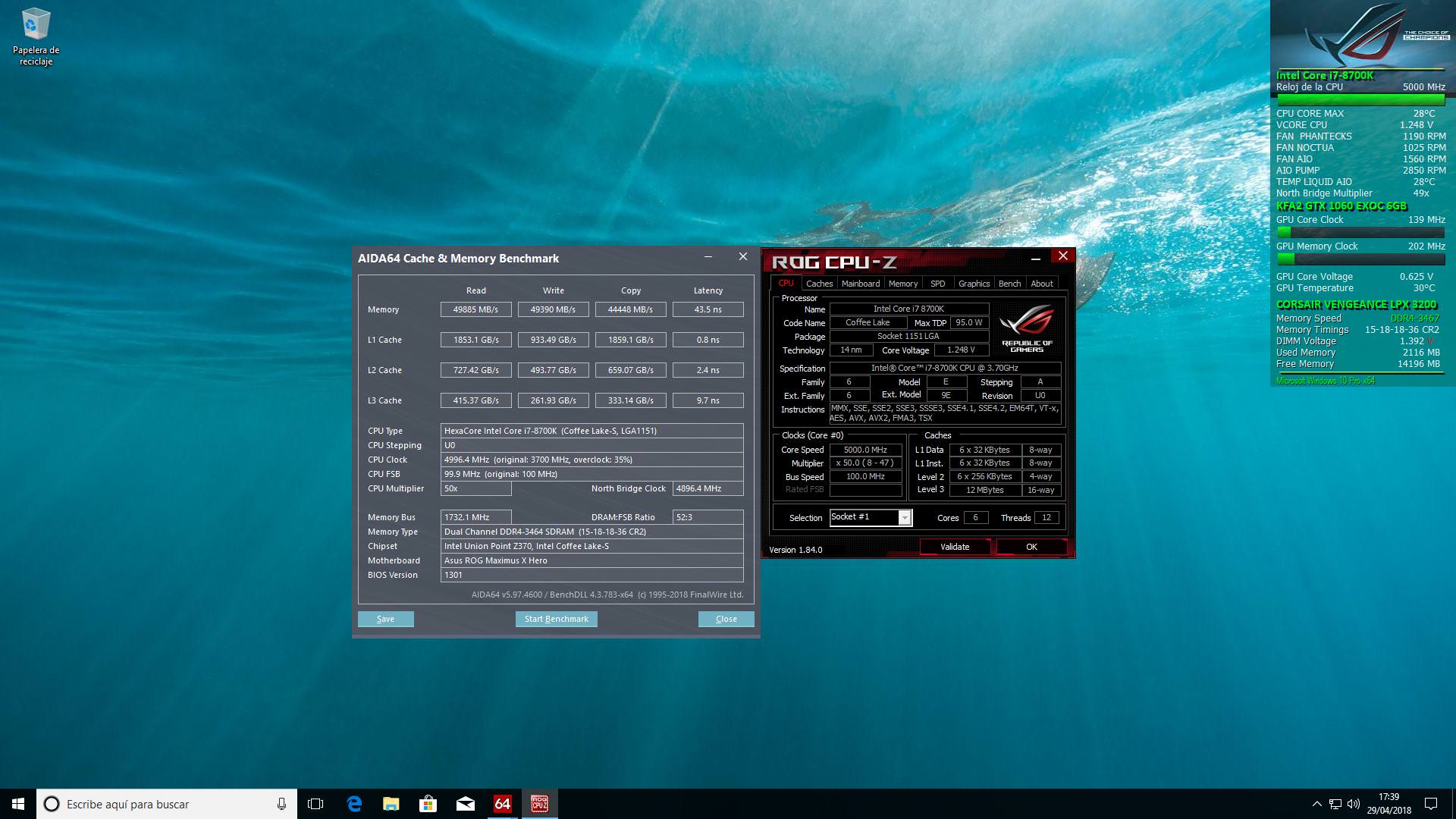Click the AIDA64 taskbar icon
This screenshot has width=1456, height=819.
click(x=502, y=804)
